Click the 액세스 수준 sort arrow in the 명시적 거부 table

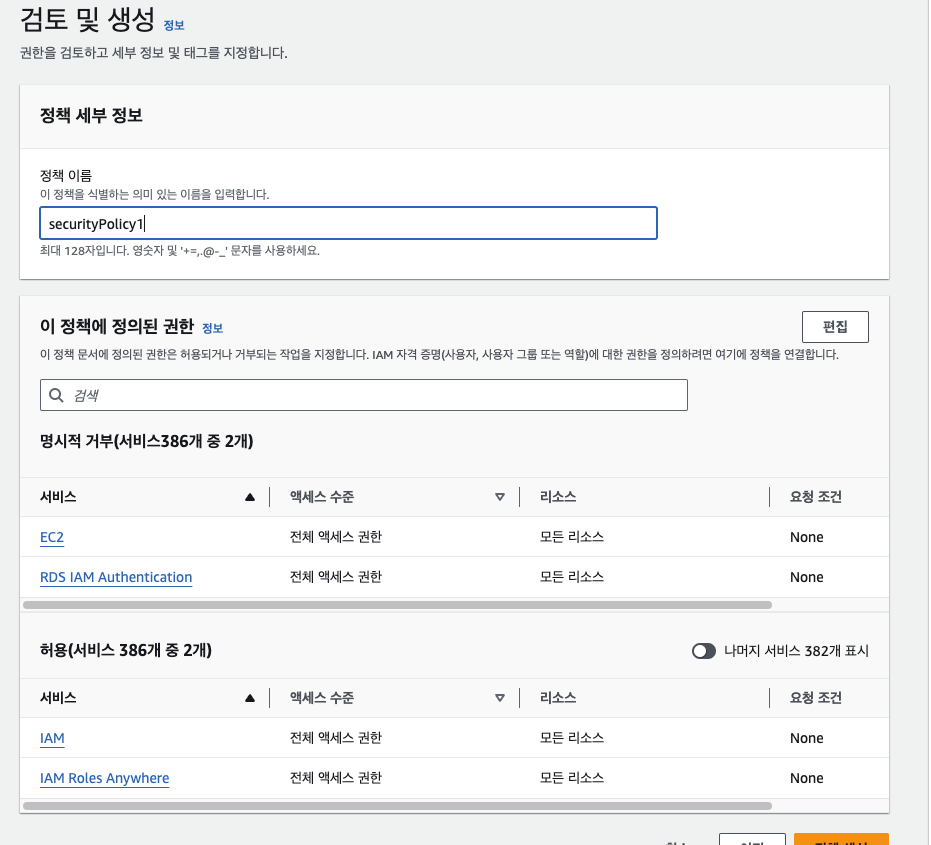(500, 497)
